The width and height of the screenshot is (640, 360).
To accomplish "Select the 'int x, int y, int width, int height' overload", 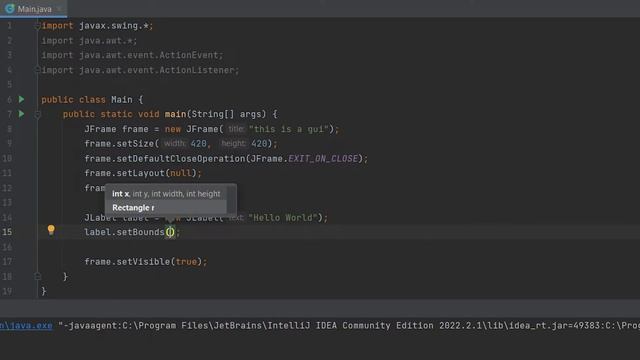I will point(166,194).
